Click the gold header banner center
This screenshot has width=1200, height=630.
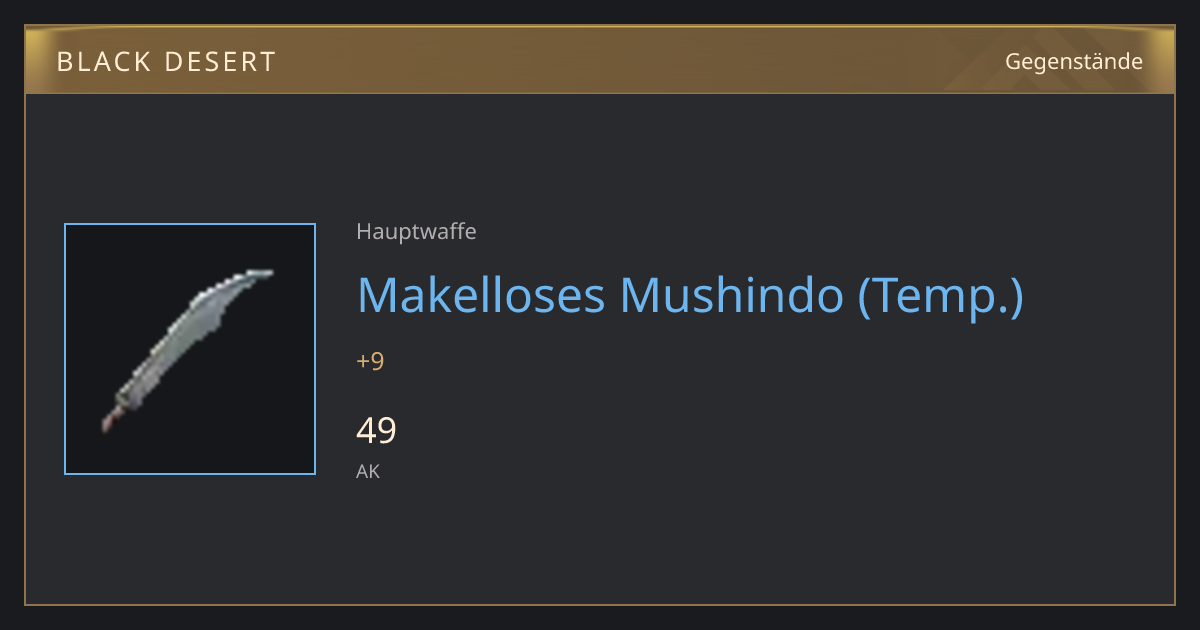point(600,61)
